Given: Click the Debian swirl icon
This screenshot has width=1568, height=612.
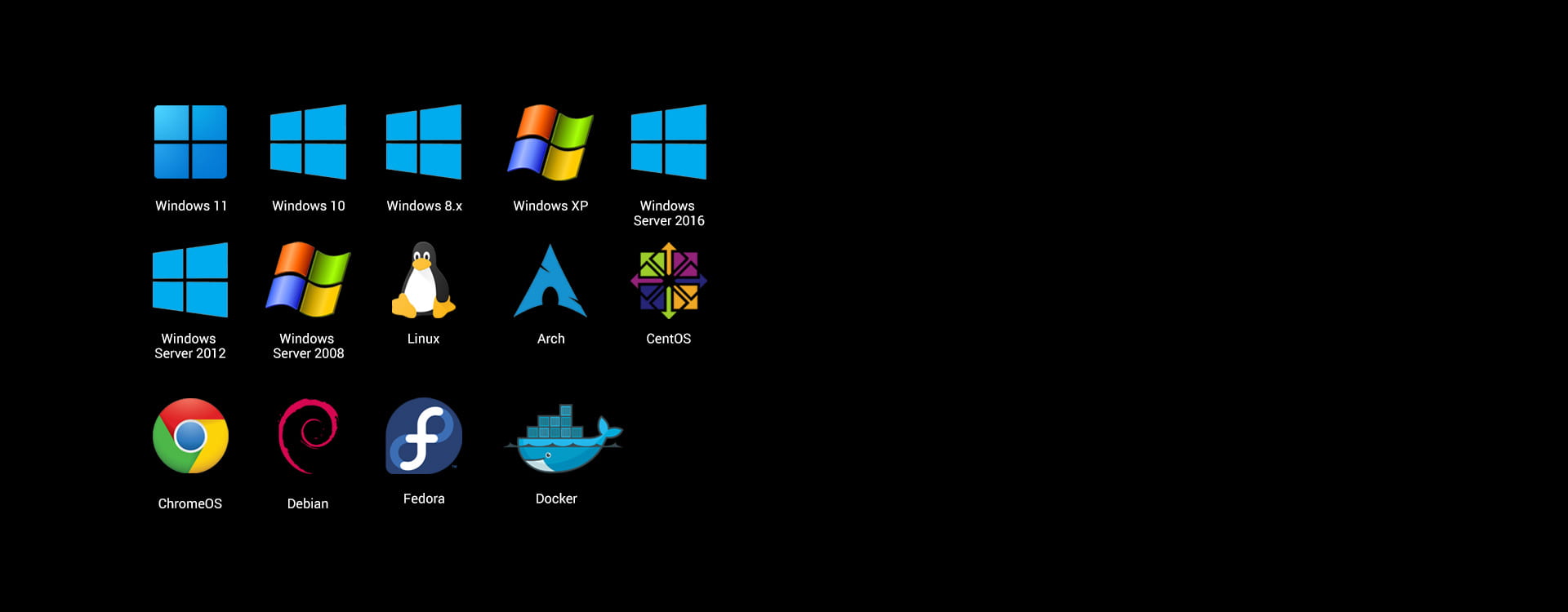Looking at the screenshot, I should pos(308,436).
